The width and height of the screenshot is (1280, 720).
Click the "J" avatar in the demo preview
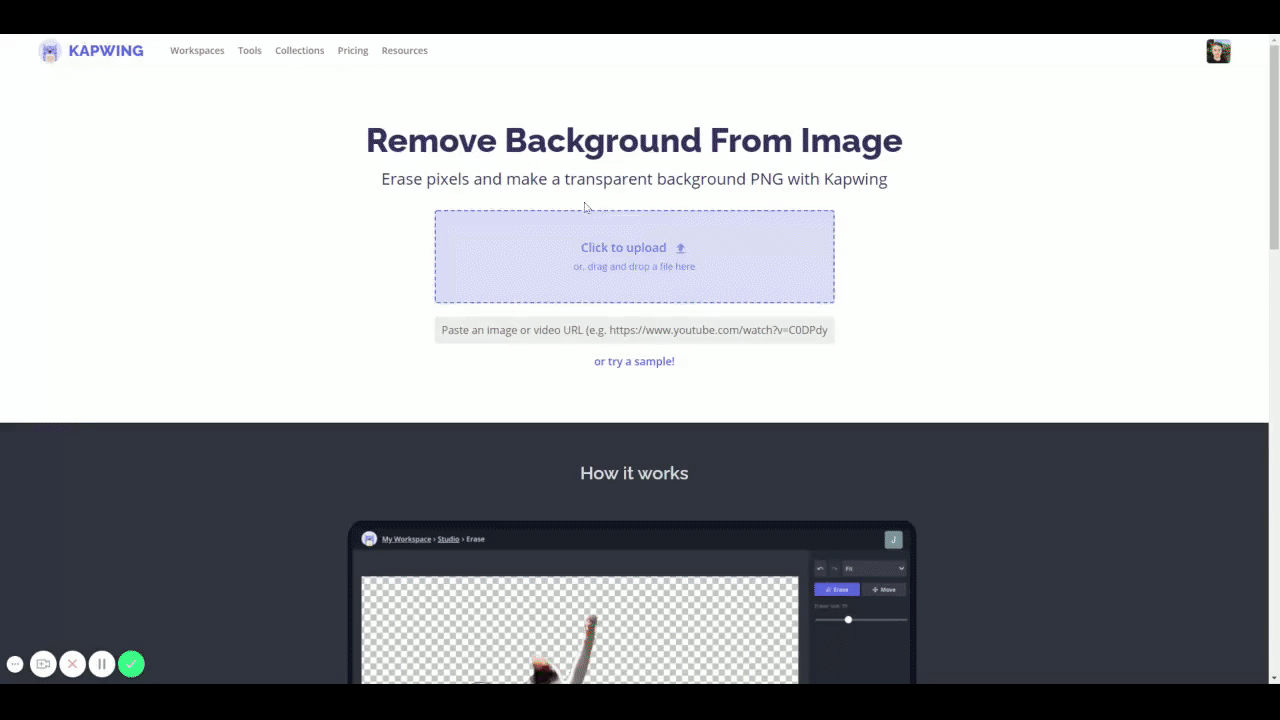tap(894, 540)
